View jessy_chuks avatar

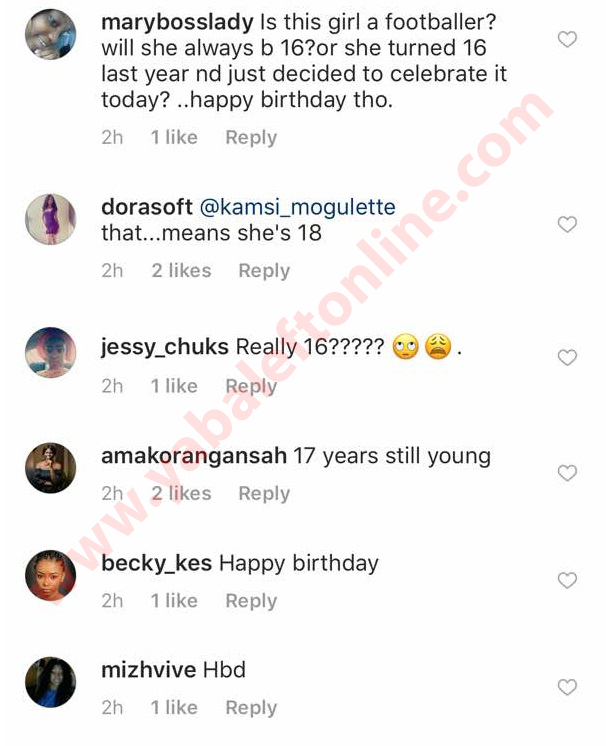50,353
